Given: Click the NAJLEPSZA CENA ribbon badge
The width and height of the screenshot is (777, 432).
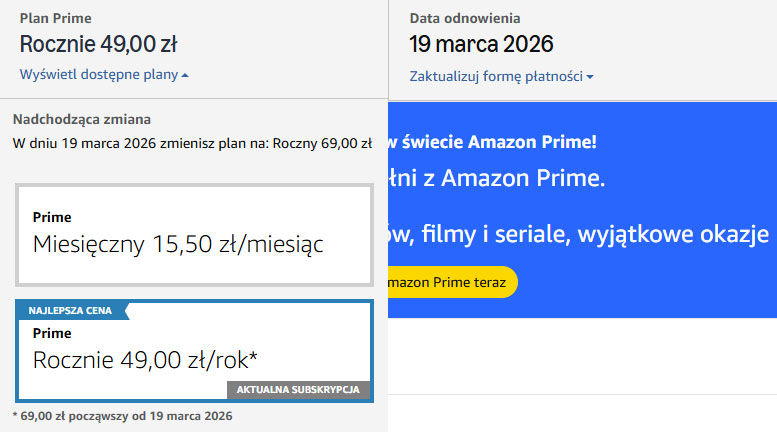Looking at the screenshot, I should coord(71,310).
